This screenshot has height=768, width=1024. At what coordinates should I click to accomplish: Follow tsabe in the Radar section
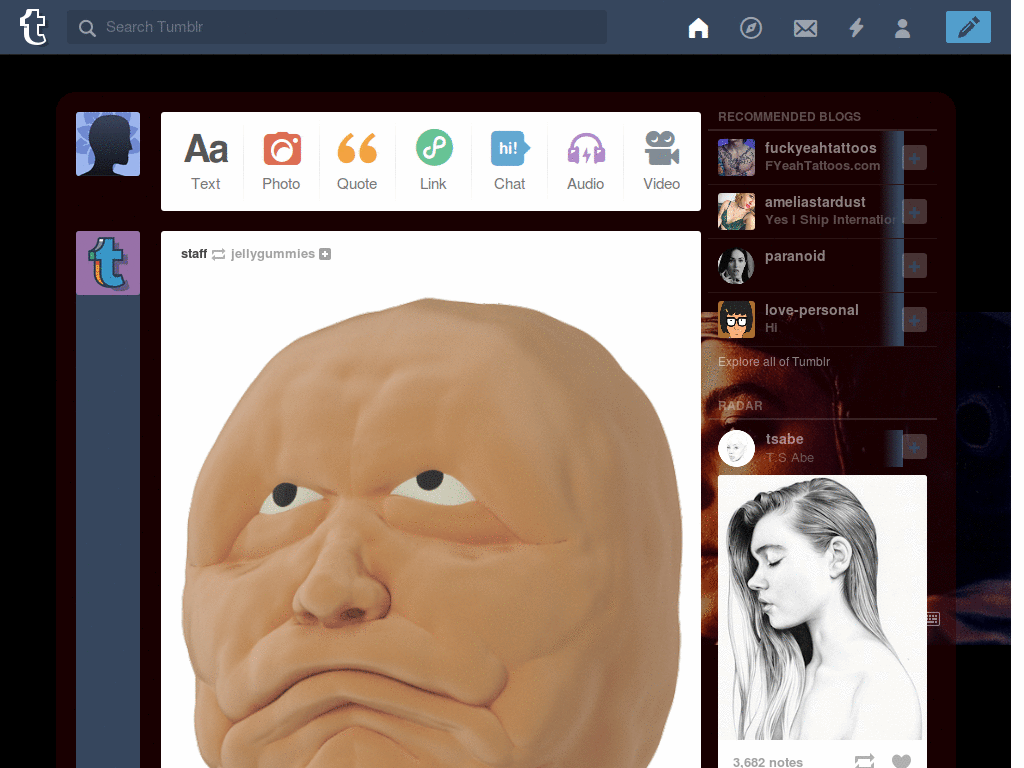(x=915, y=447)
